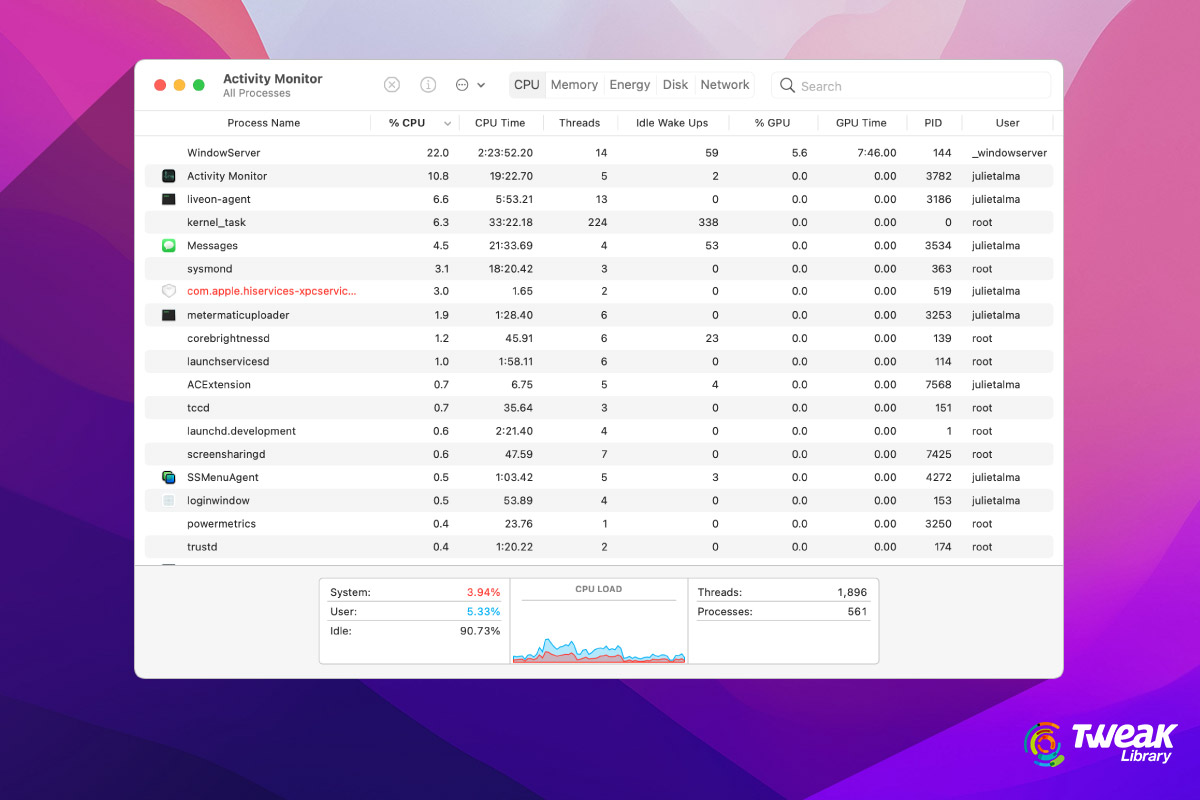
Task: Click the loginwindow process icon
Action: (168, 500)
